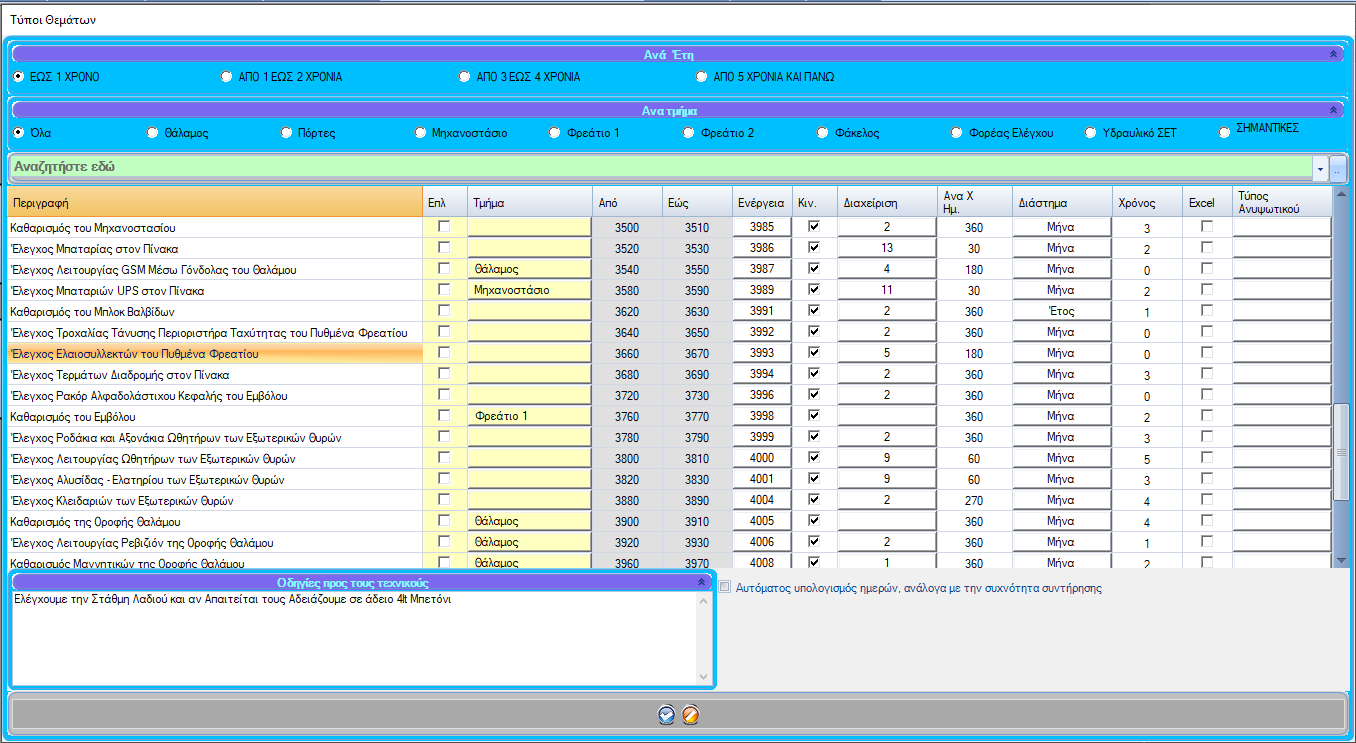Collapse the 'Οδηγίες προς τους τεχνικούς' panel
The width and height of the screenshot is (1356, 743).
[701, 582]
